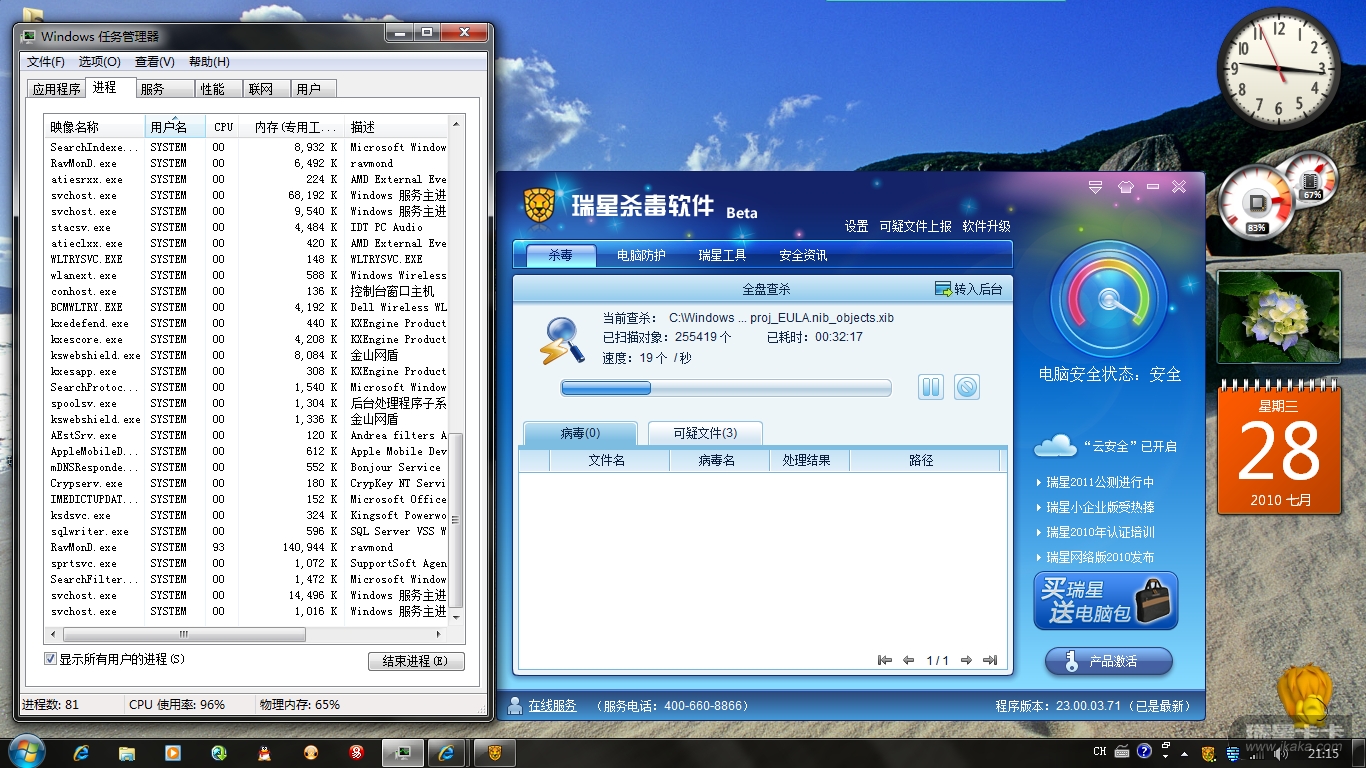
Task: Click the CH input language indicator
Action: (x=1100, y=752)
